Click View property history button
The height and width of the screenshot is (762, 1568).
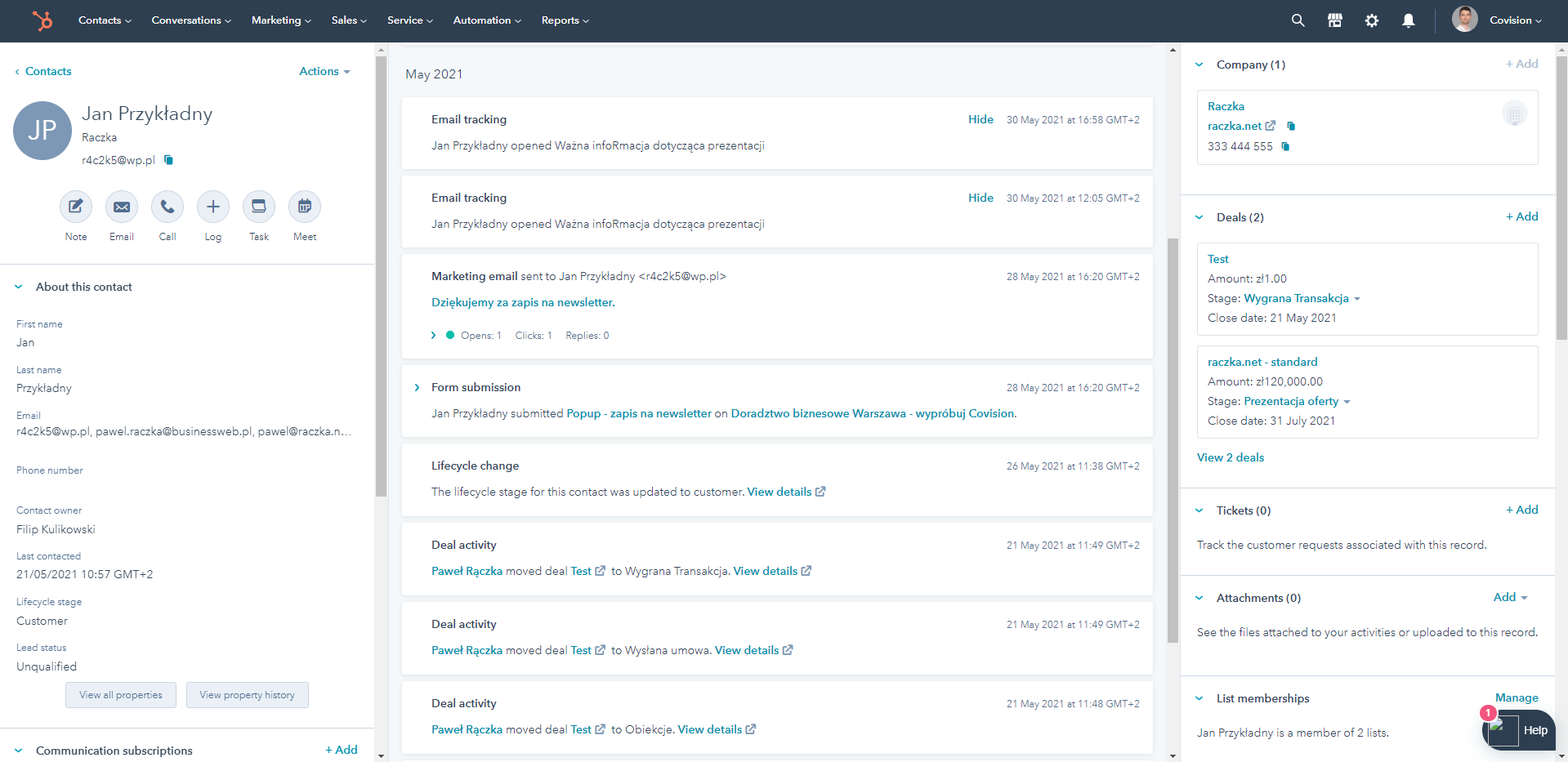[x=248, y=695]
